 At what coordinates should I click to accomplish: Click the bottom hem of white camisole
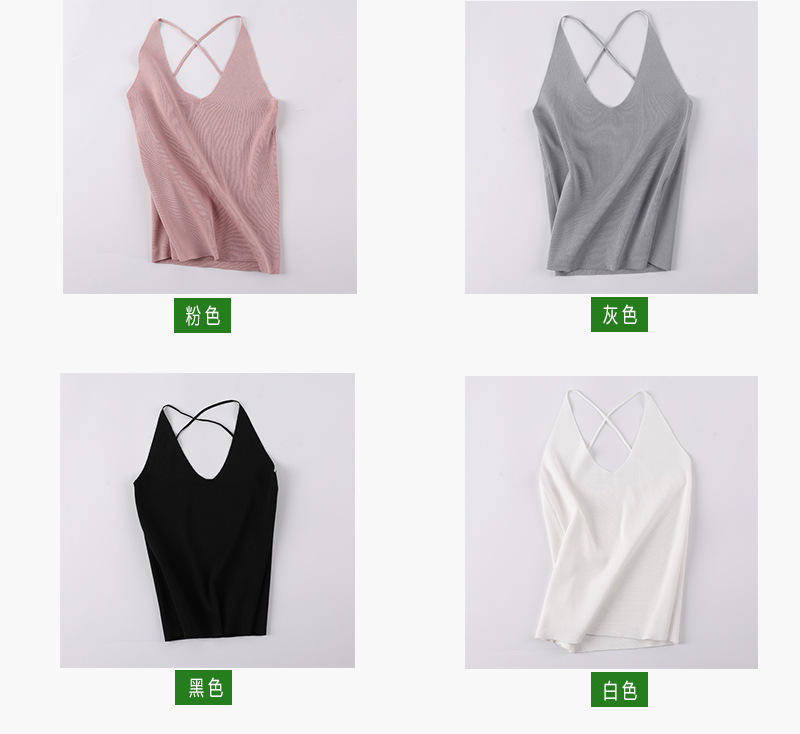619,644
